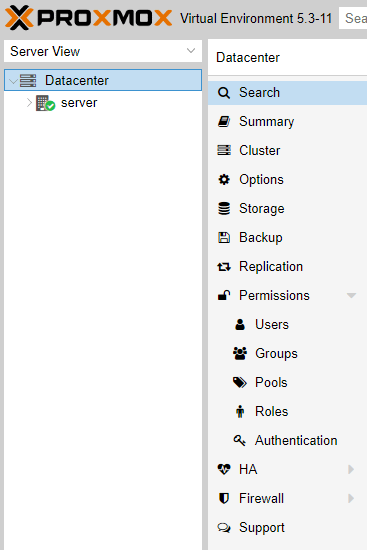Viewport: 367px width, 550px height.
Task: Click the Summary book icon
Action: 224,122
